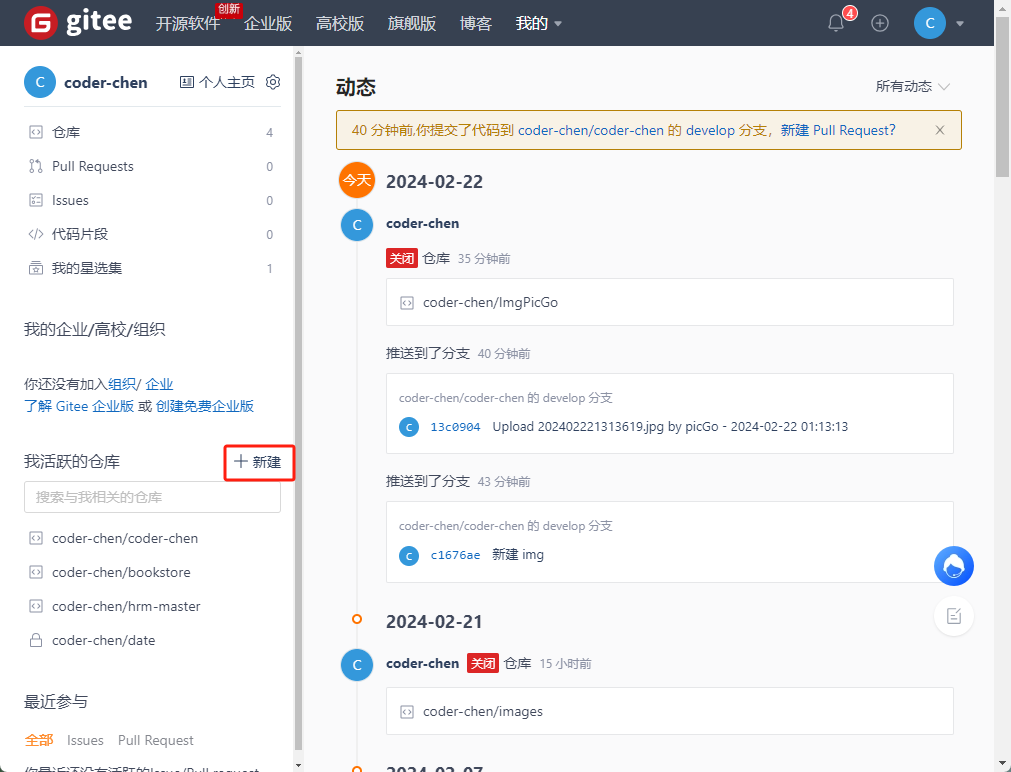Click avatar beside commit c1676ae

409,555
